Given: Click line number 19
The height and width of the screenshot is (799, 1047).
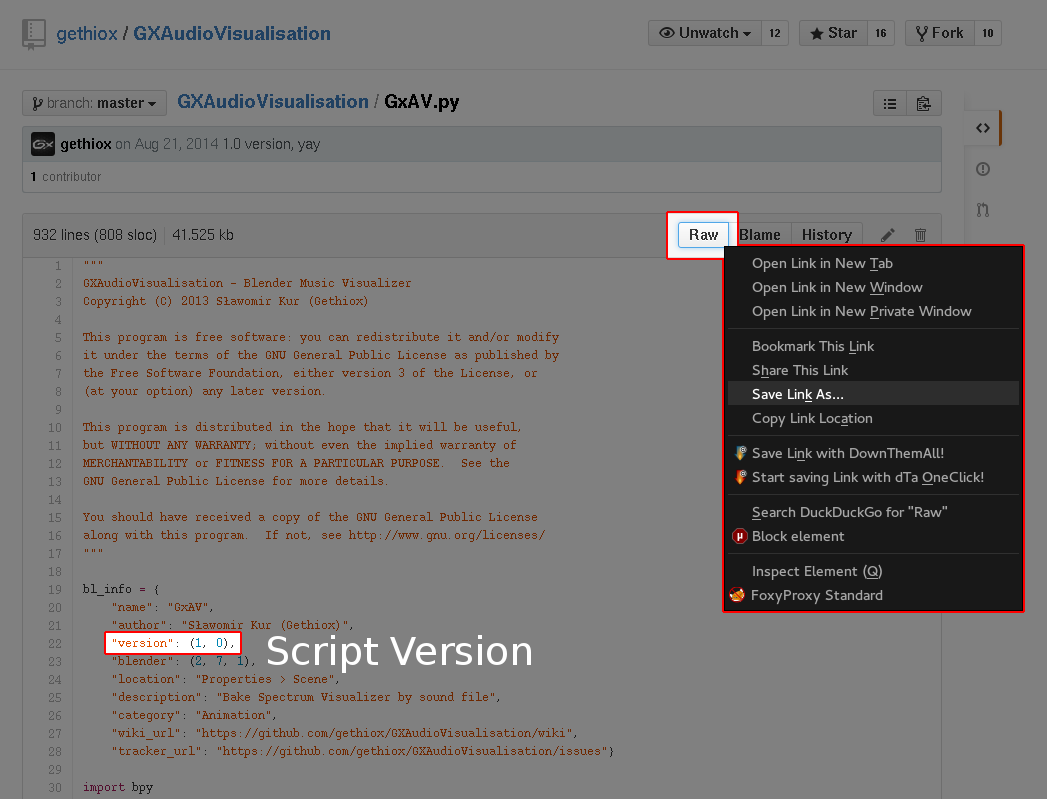Looking at the screenshot, I should point(55,589).
